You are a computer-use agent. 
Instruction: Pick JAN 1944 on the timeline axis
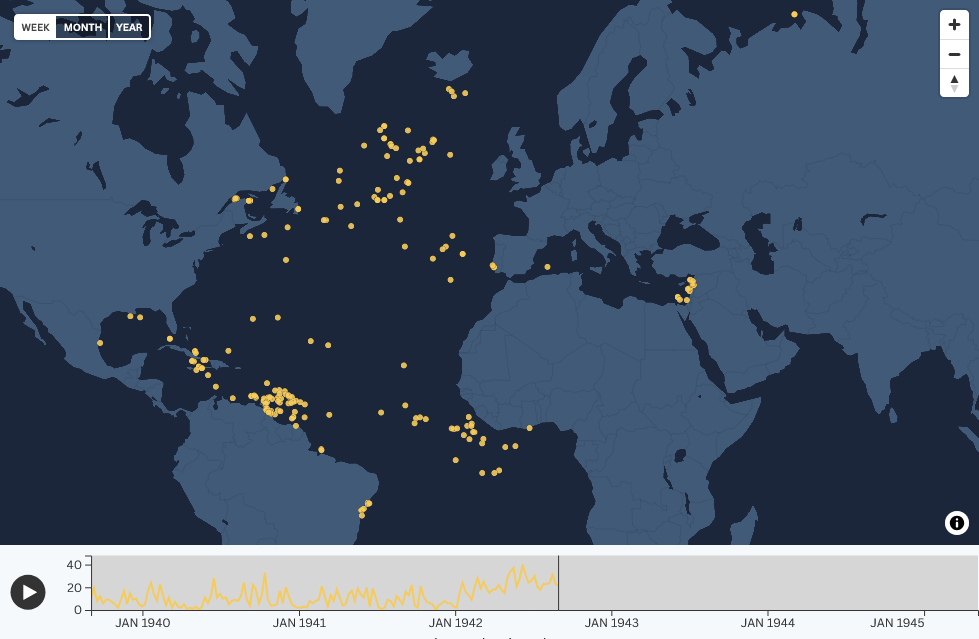pos(768,622)
